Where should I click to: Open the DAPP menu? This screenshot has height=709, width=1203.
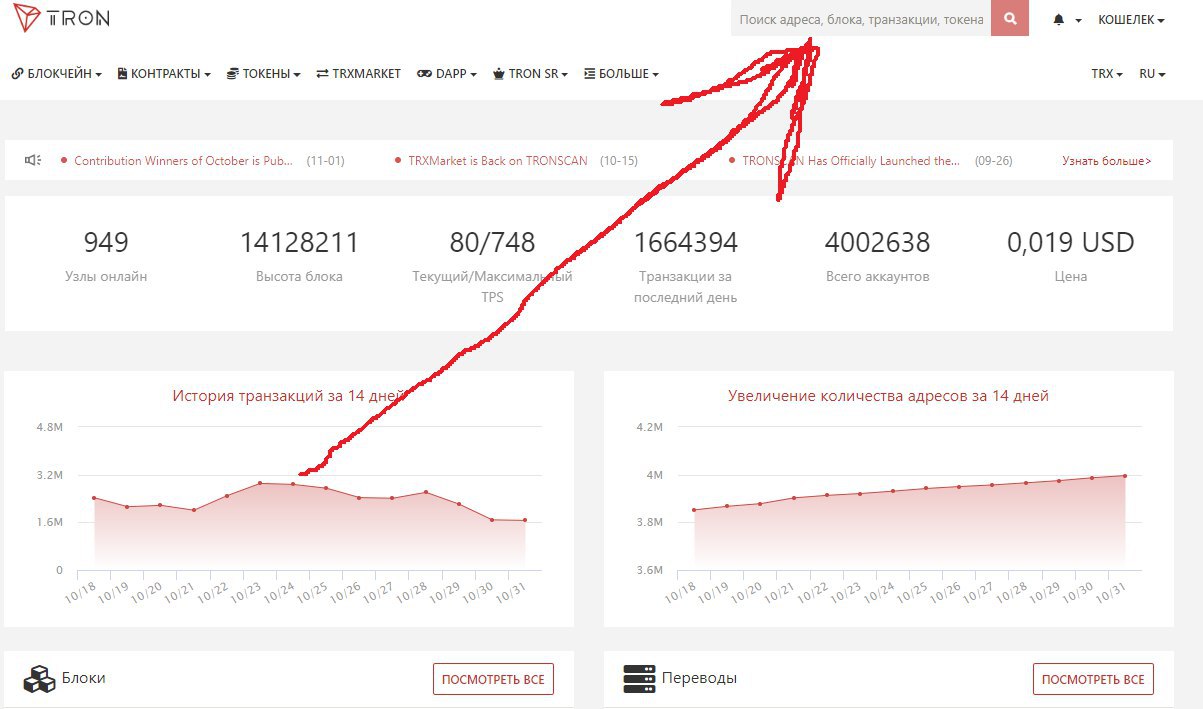point(447,74)
